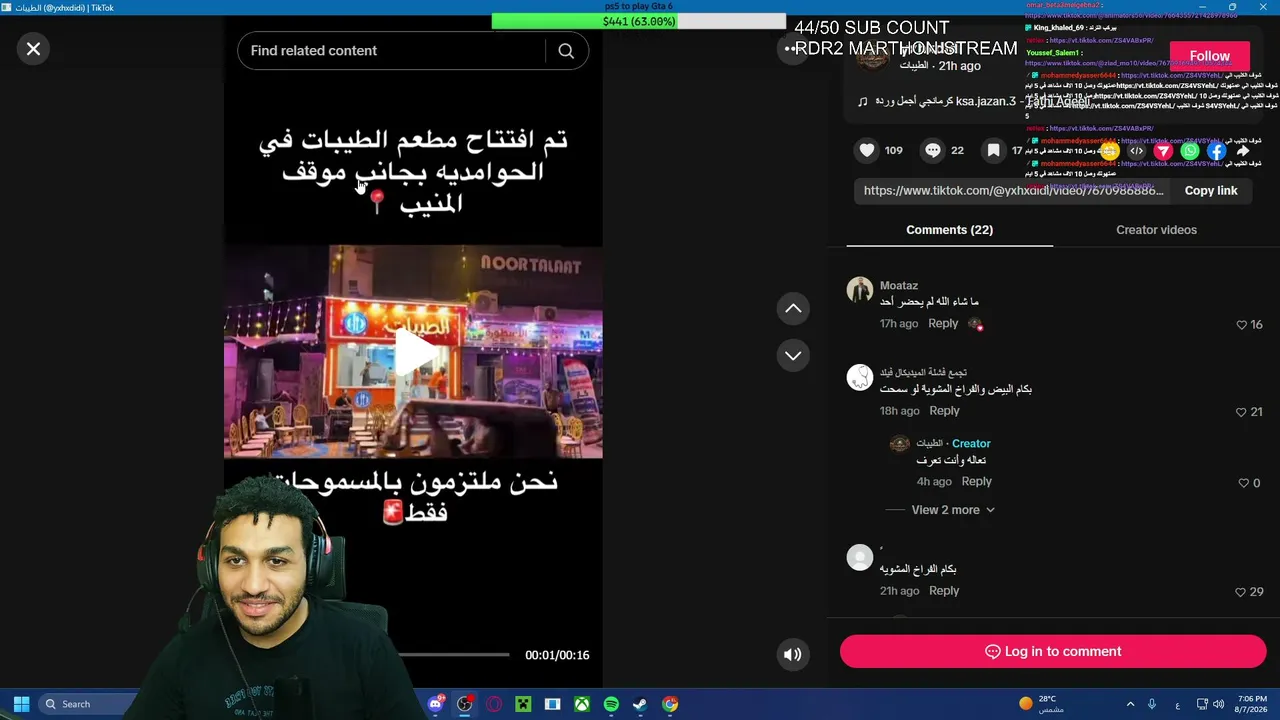Viewport: 1280px width, 720px height.
Task: Copy the video link
Action: [x=1211, y=191]
